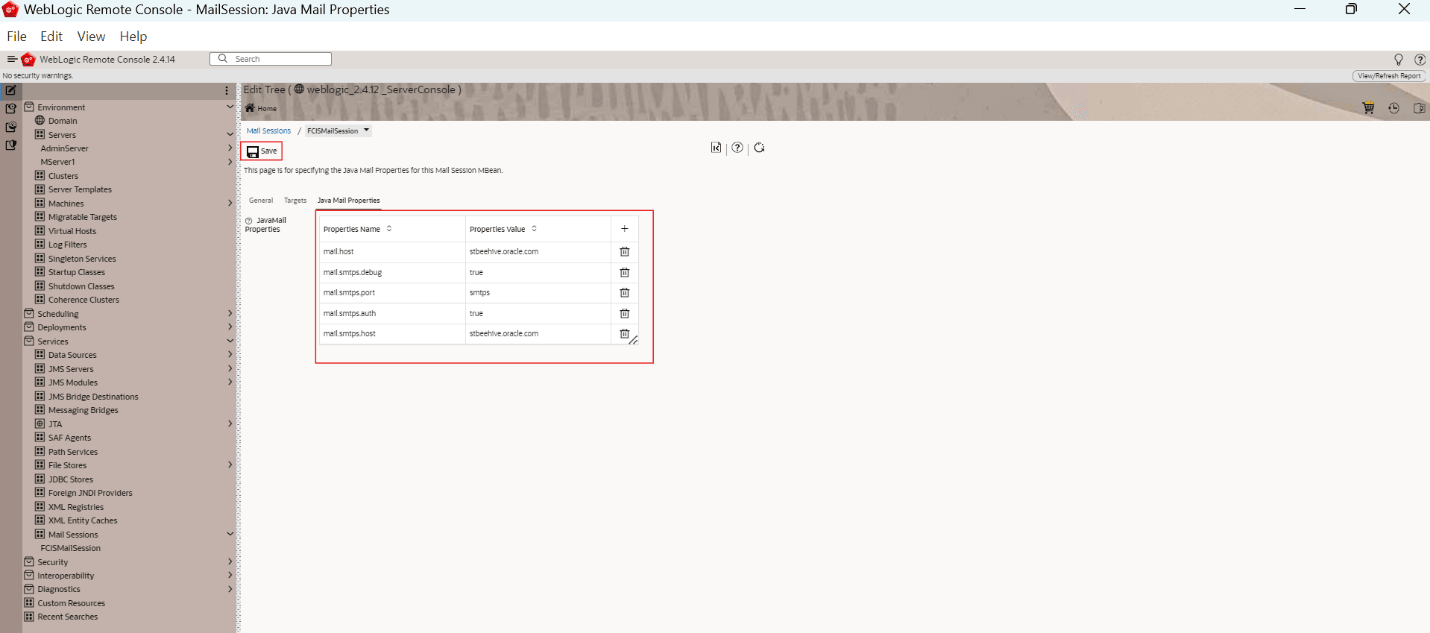The image size is (1430, 633).
Task: Select the Java Mail Properties tab
Action: tap(348, 201)
